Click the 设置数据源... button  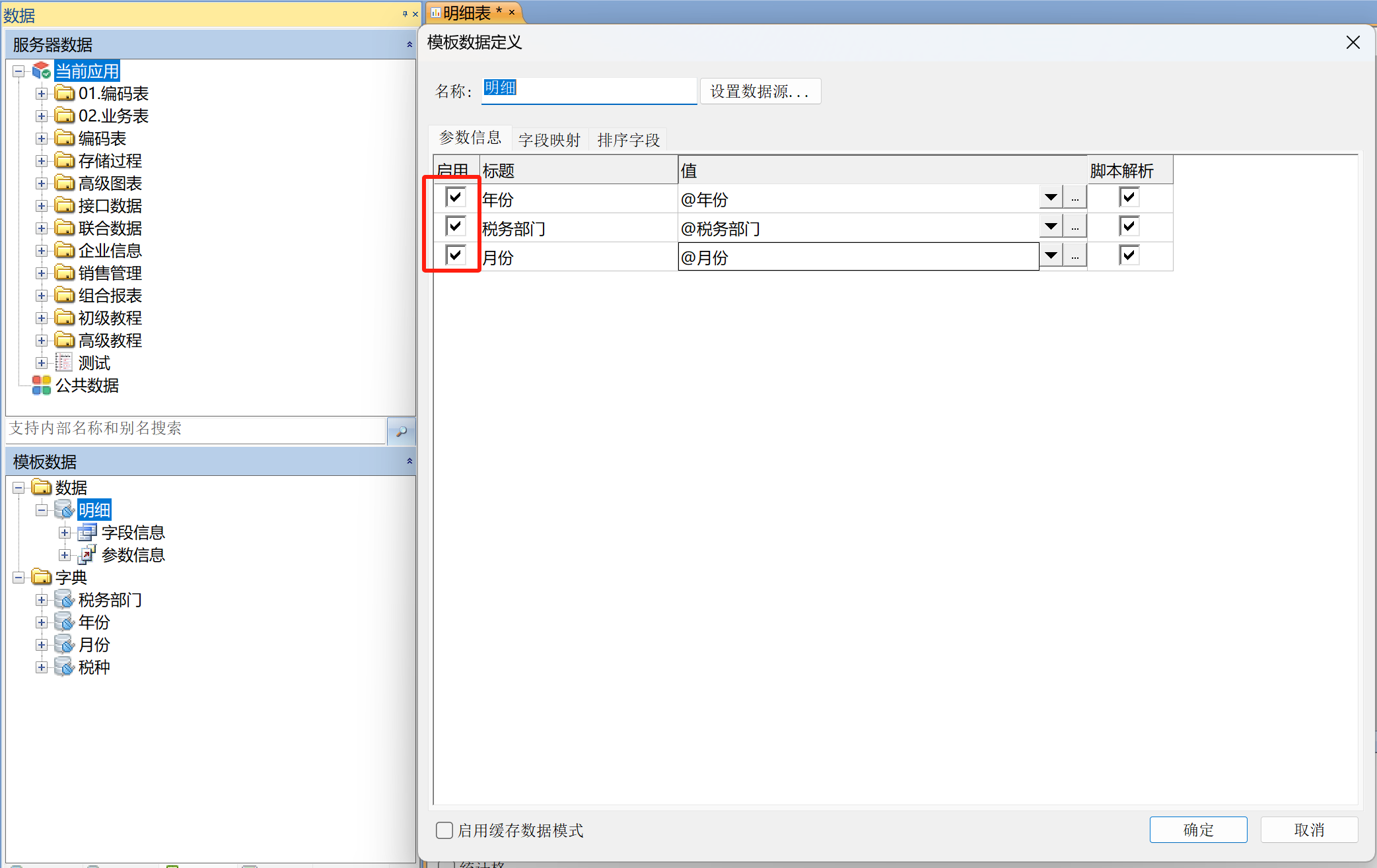(x=759, y=91)
